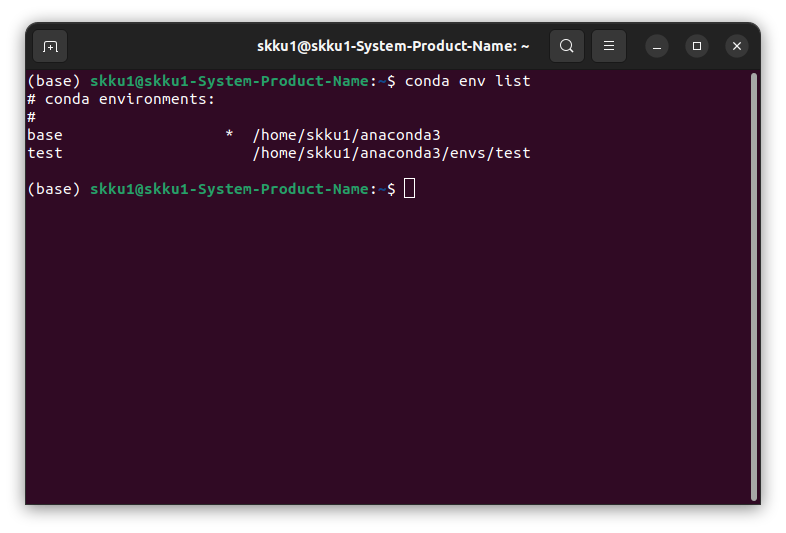
Task: Click the search magnifier icon
Action: 567,46
